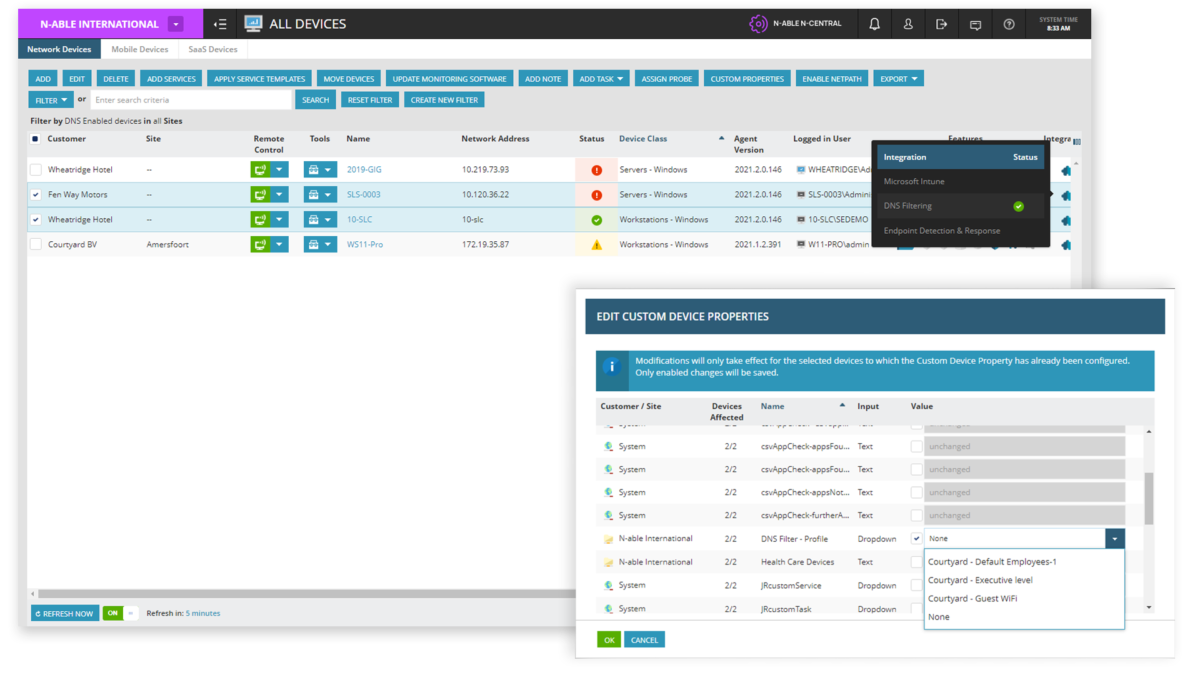Click integration puzzle icon in 2019-GIG row
Image resolution: width=1200 pixels, height=675 pixels.
1066,170
